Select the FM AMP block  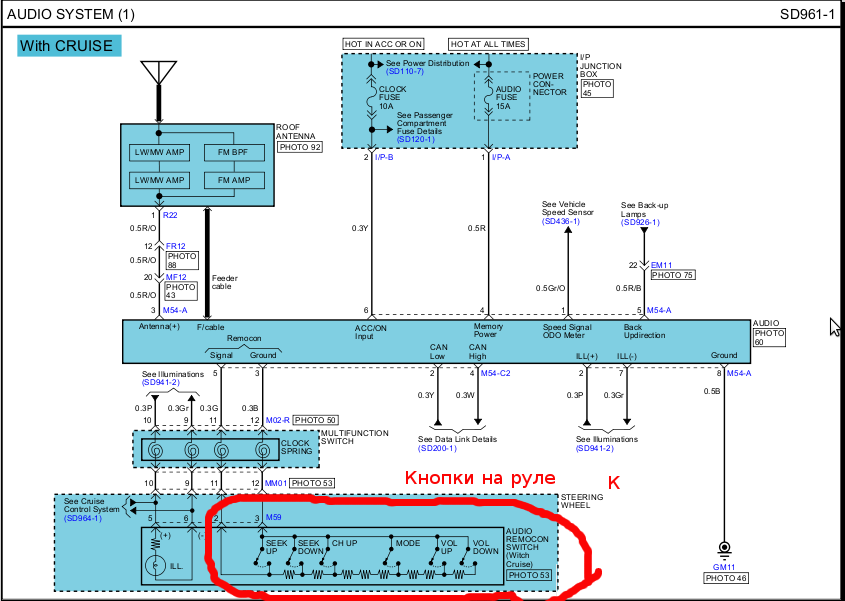pyautogui.click(x=233, y=180)
